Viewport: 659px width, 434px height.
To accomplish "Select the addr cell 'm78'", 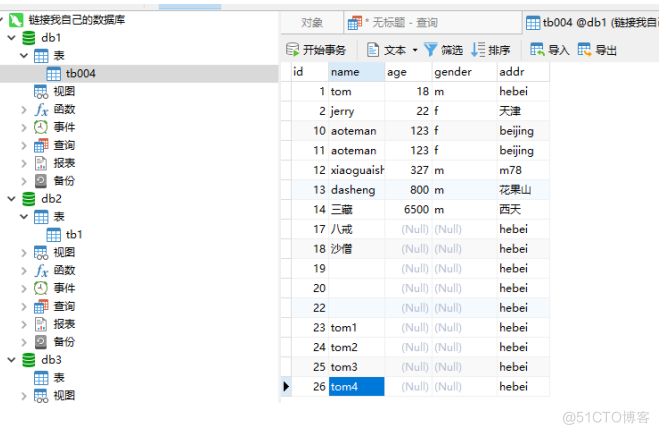I will [523, 170].
